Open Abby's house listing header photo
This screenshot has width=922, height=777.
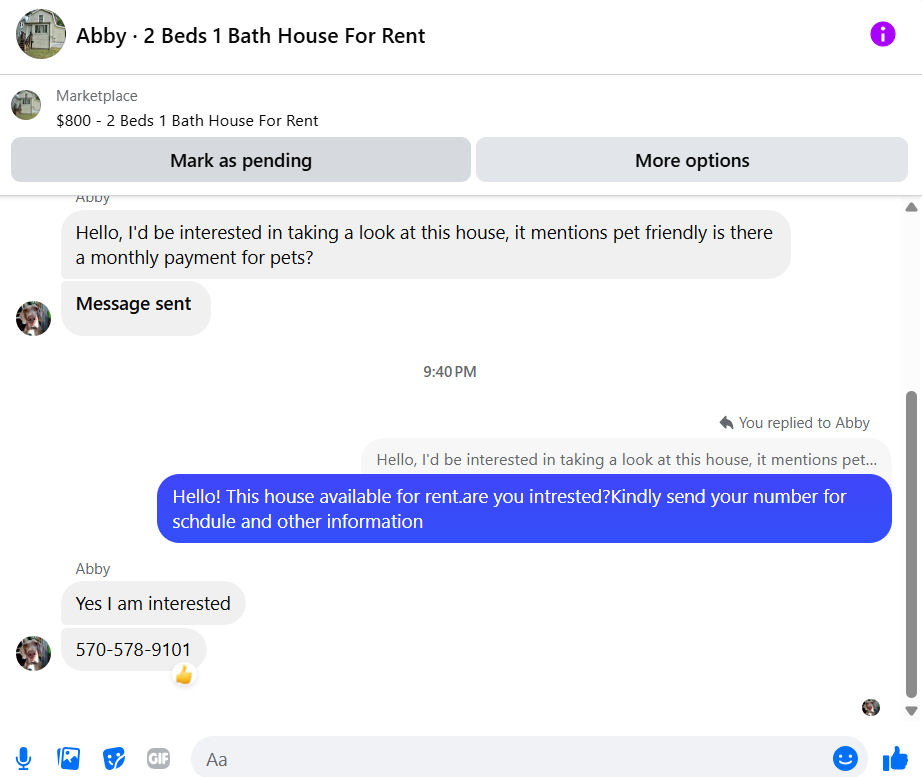click(x=41, y=35)
